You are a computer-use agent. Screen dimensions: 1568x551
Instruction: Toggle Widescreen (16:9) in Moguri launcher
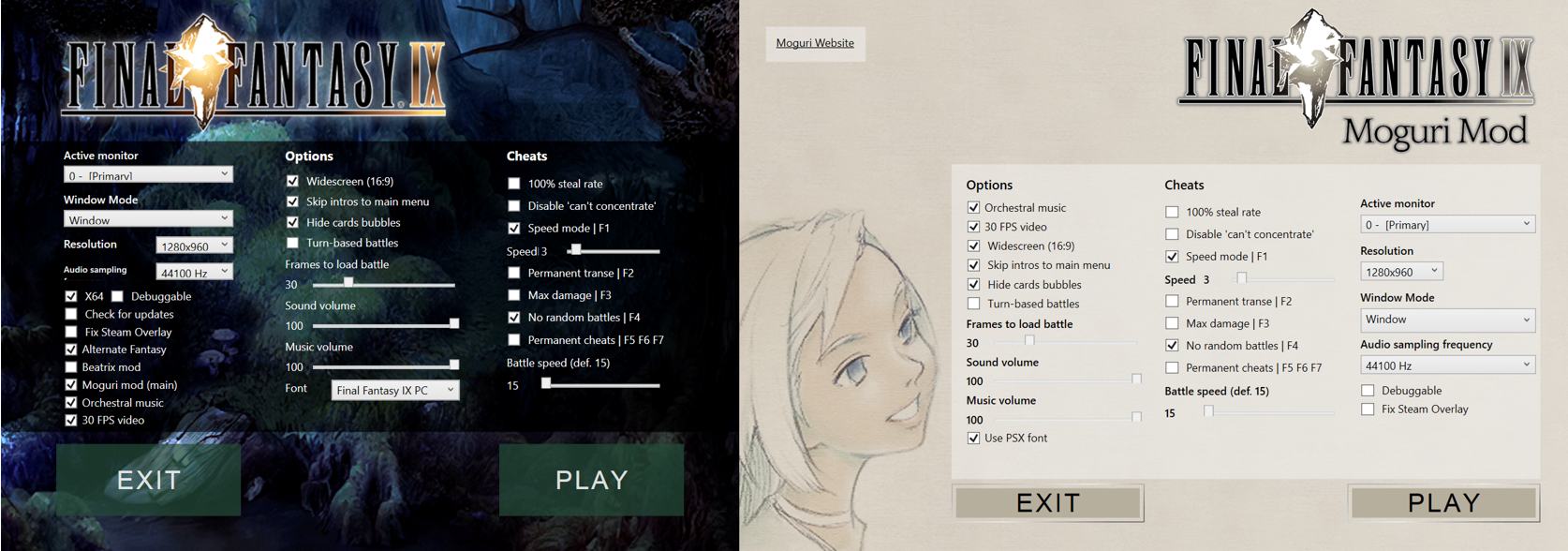click(973, 246)
